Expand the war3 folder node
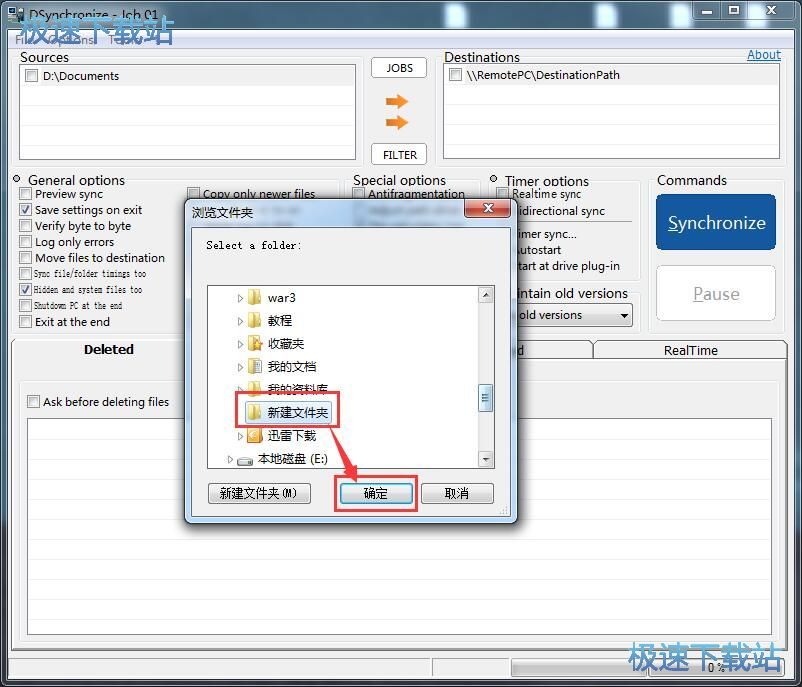The image size is (802, 687). point(240,298)
